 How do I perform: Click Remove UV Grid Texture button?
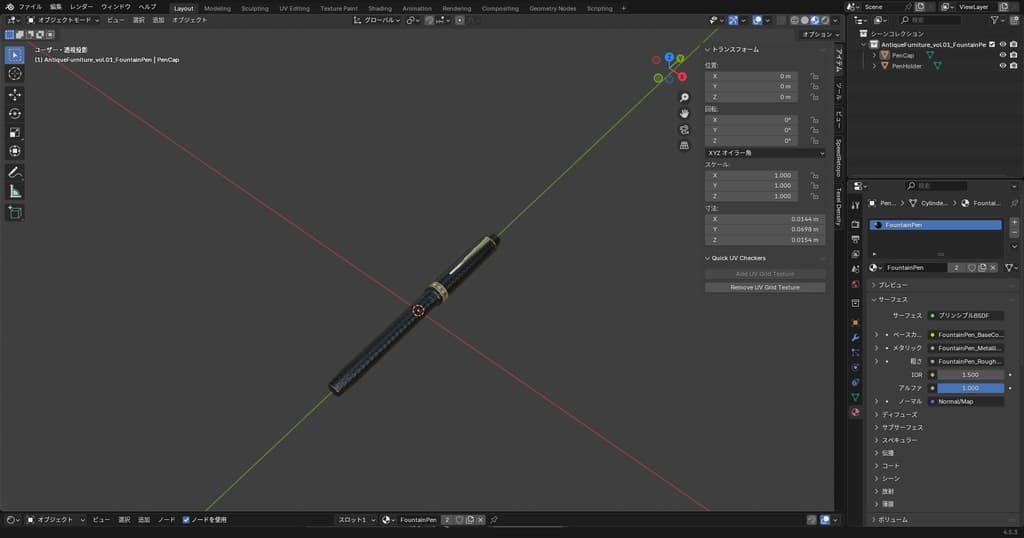[765, 287]
